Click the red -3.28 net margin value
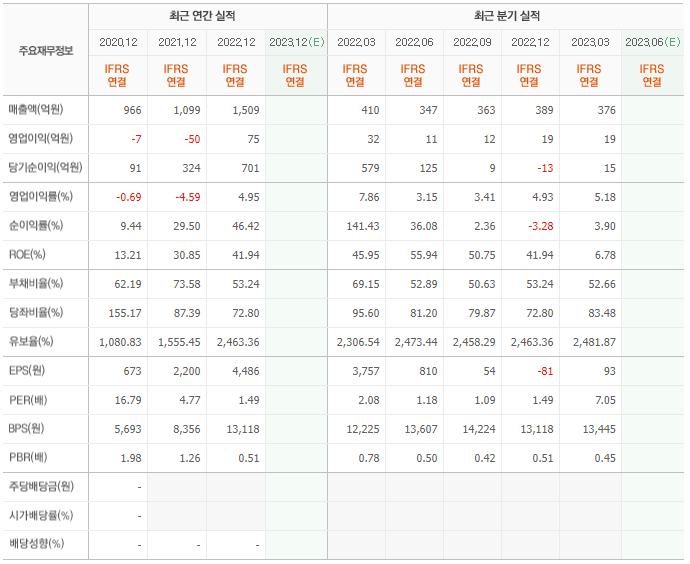Viewport: 690px width, 564px height. click(541, 227)
